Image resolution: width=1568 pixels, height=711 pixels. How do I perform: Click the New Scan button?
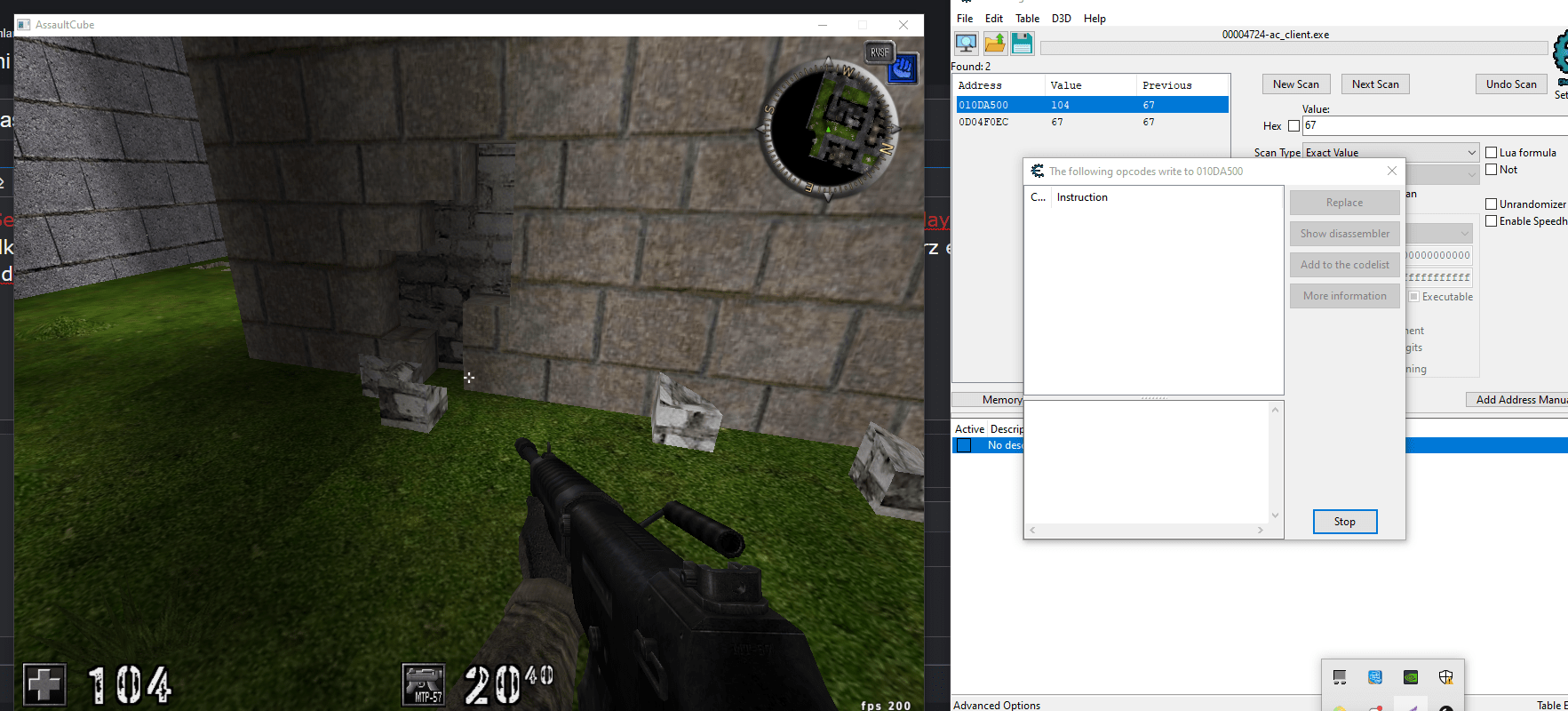coord(1296,84)
